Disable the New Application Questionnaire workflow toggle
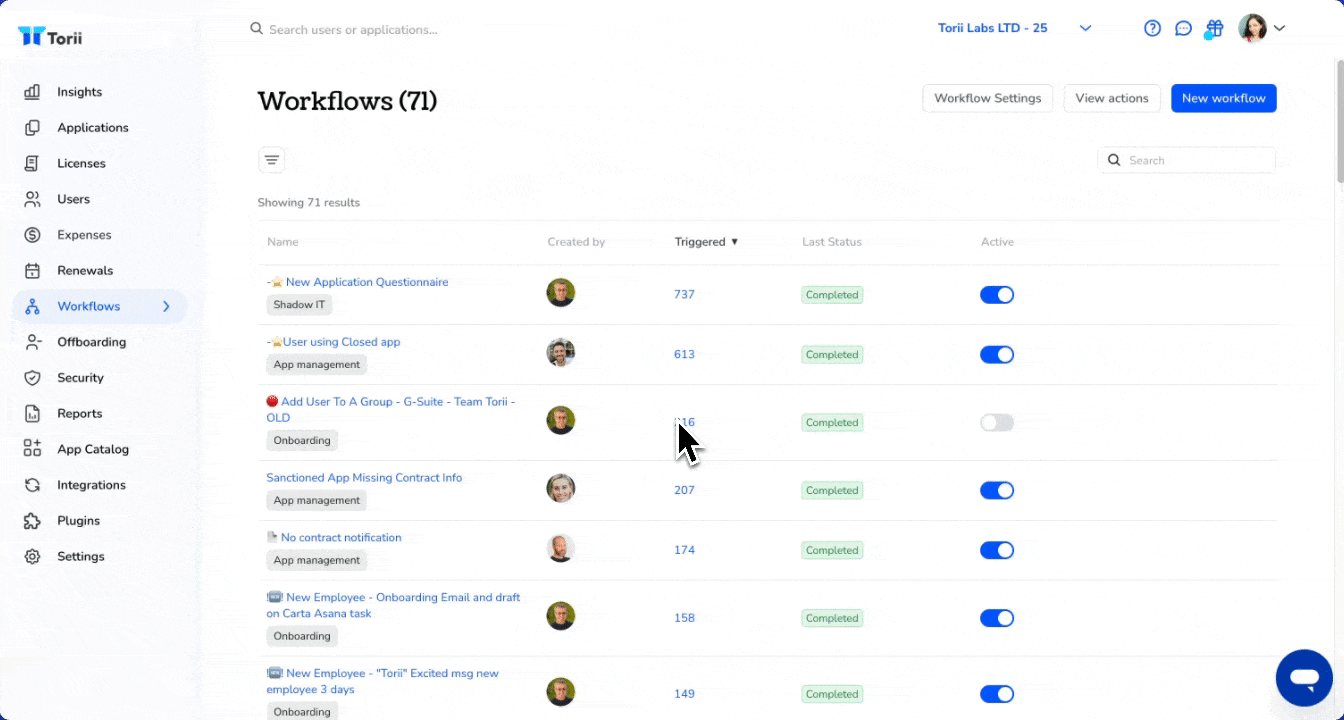The image size is (1344, 720). click(x=997, y=295)
